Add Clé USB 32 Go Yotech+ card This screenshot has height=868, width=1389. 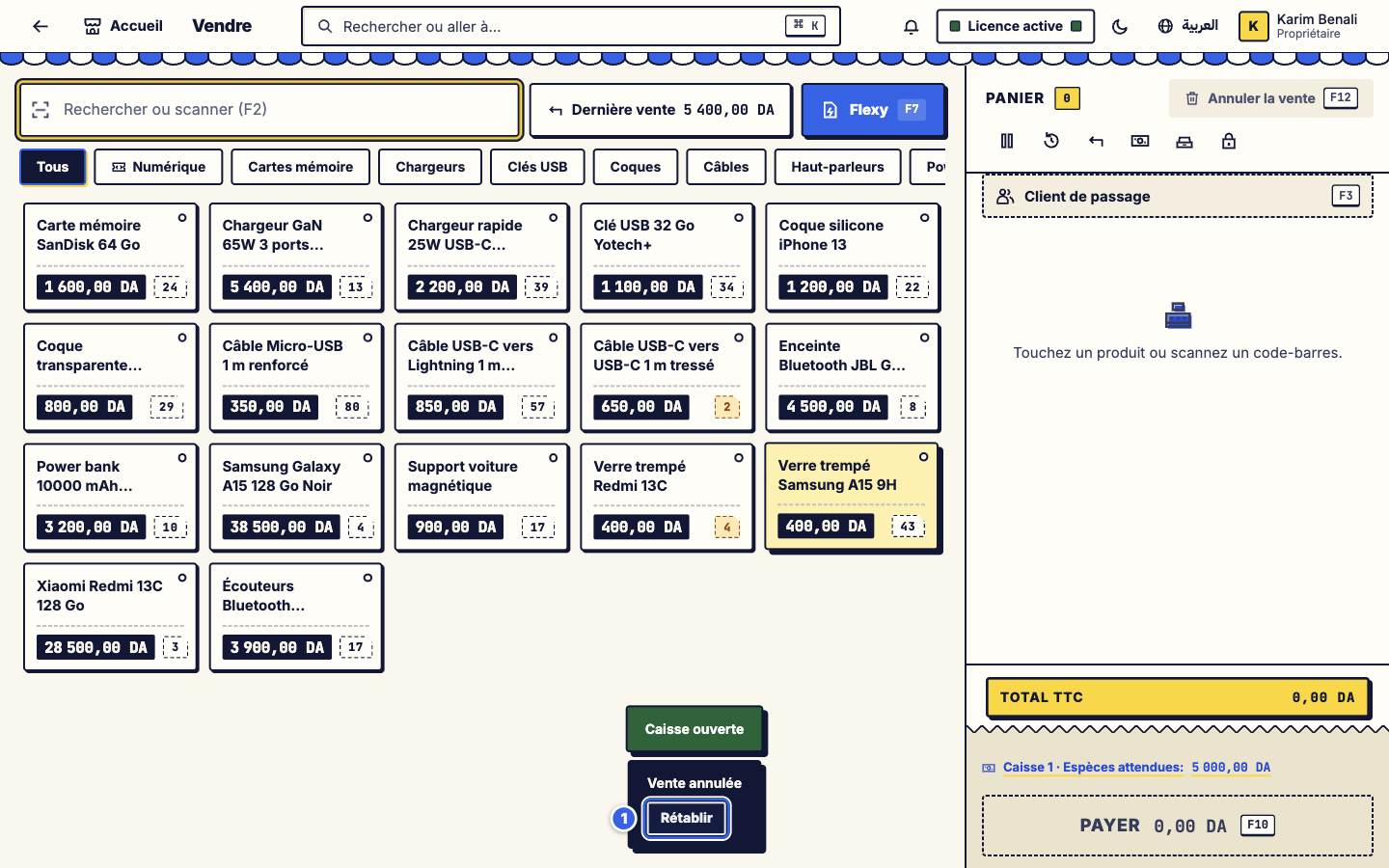(x=667, y=258)
